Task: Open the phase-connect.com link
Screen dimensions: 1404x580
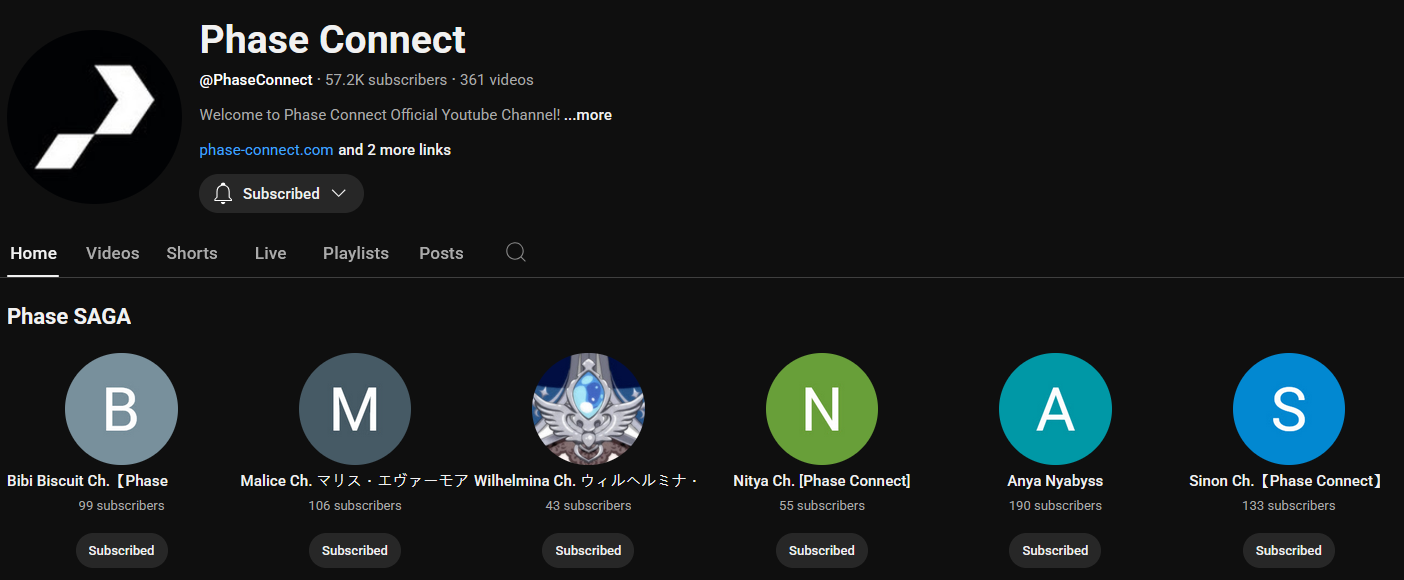Action: point(266,150)
